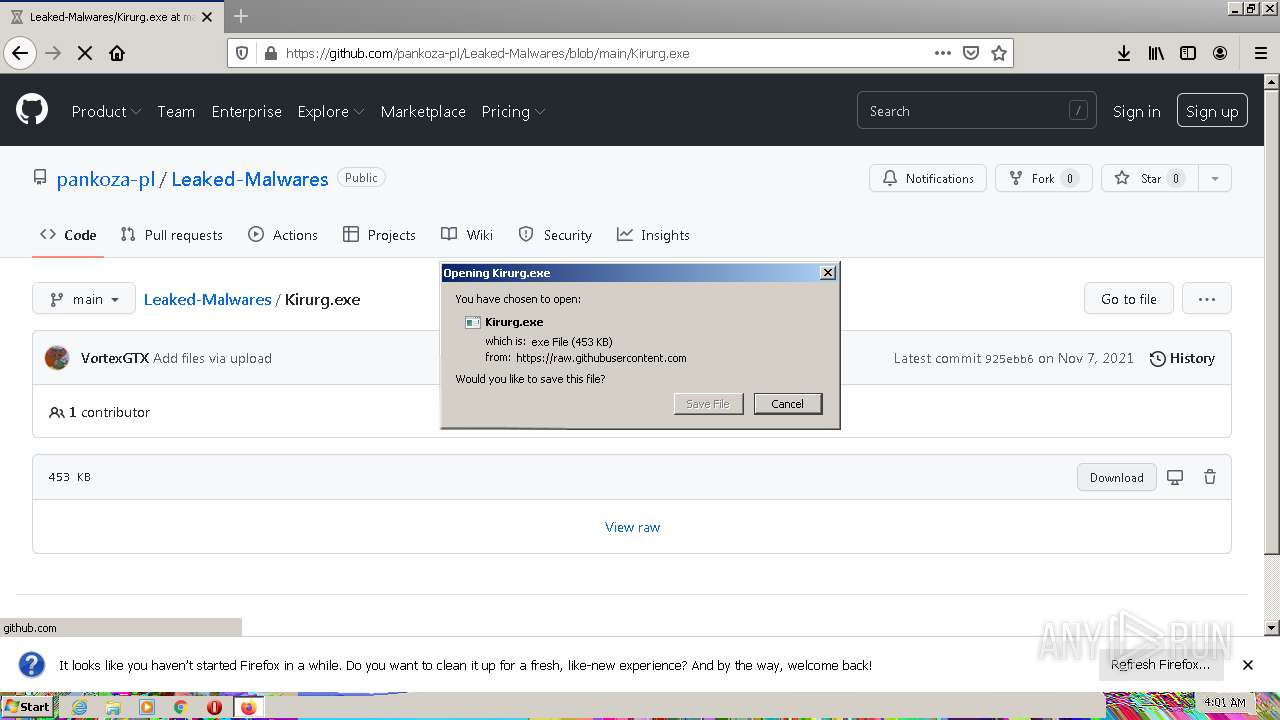Open the Projects tab
Image resolution: width=1280 pixels, height=720 pixels.
(379, 235)
